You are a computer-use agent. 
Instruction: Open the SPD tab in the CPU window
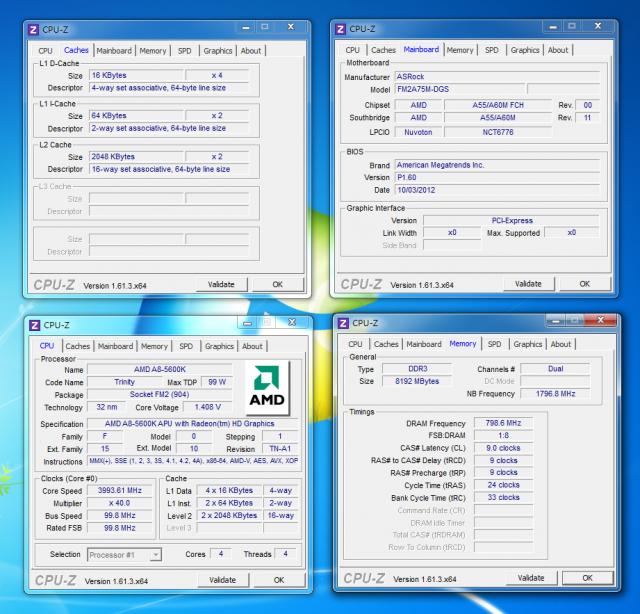pos(186,346)
